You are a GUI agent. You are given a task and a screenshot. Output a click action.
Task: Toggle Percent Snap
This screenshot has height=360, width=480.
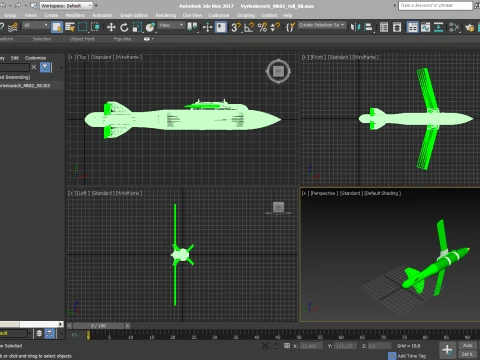coord(262,27)
